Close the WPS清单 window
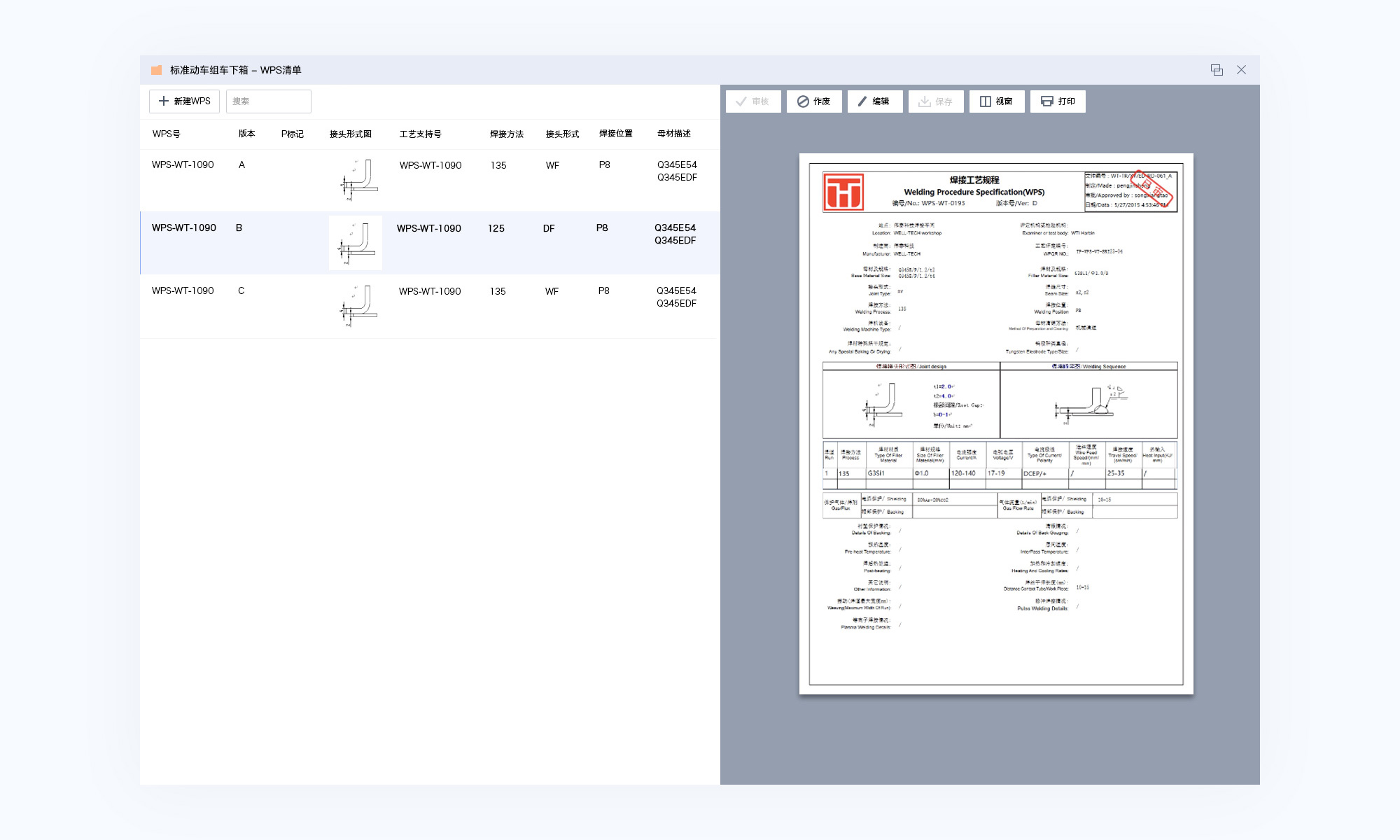 click(1241, 70)
